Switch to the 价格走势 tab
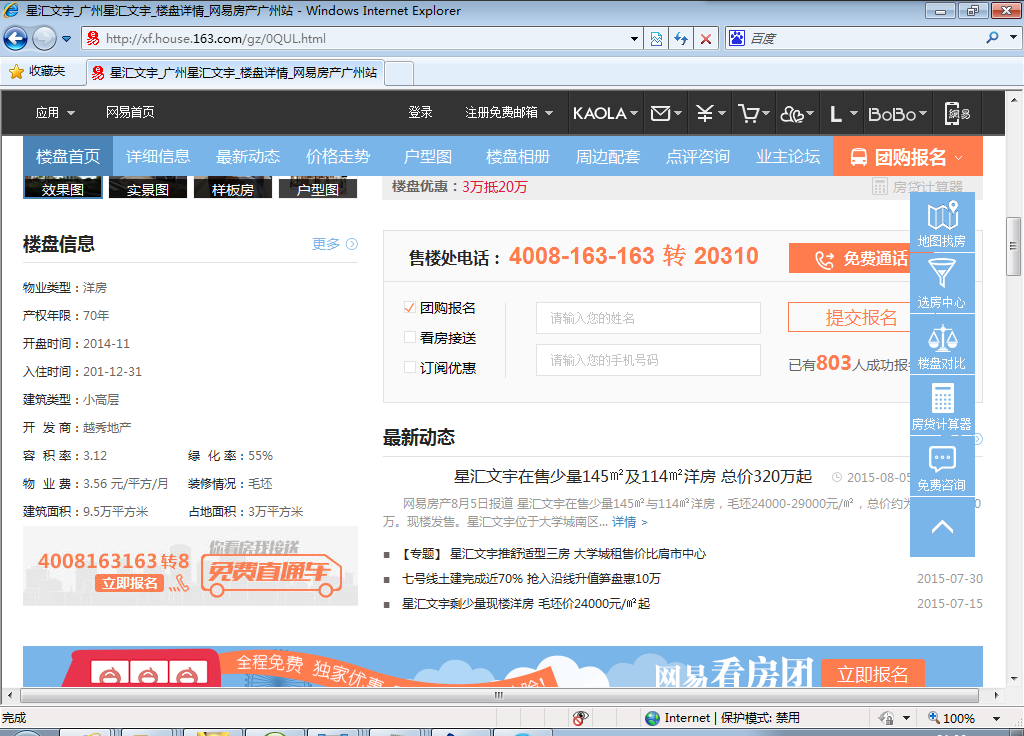Image resolution: width=1024 pixels, height=736 pixels. (338, 156)
